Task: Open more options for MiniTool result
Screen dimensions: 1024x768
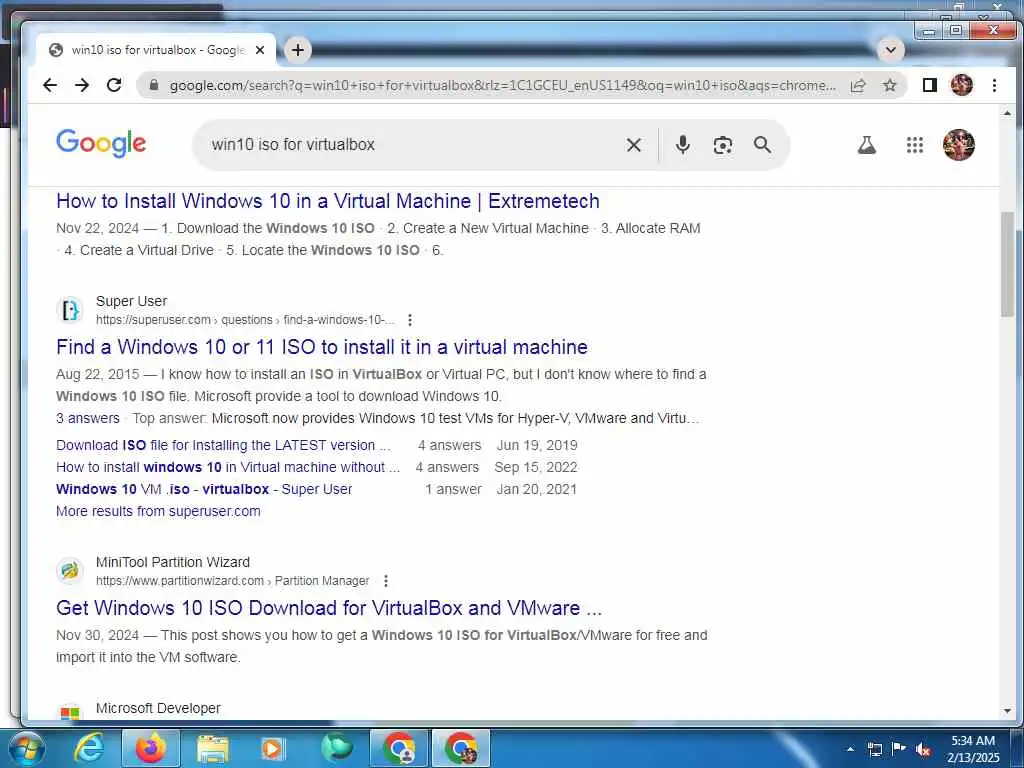Action: (x=386, y=581)
